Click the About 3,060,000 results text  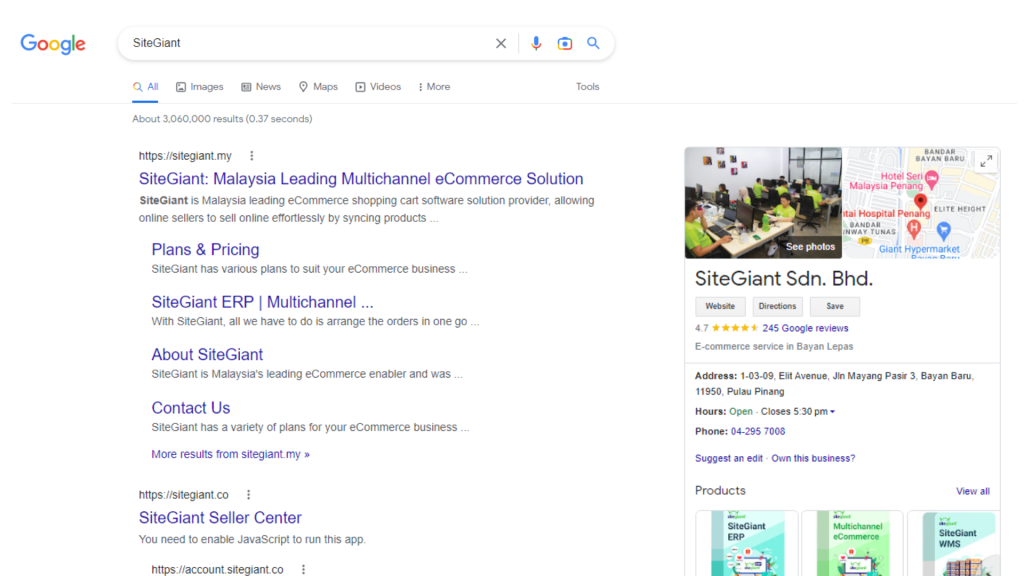[x=222, y=119]
